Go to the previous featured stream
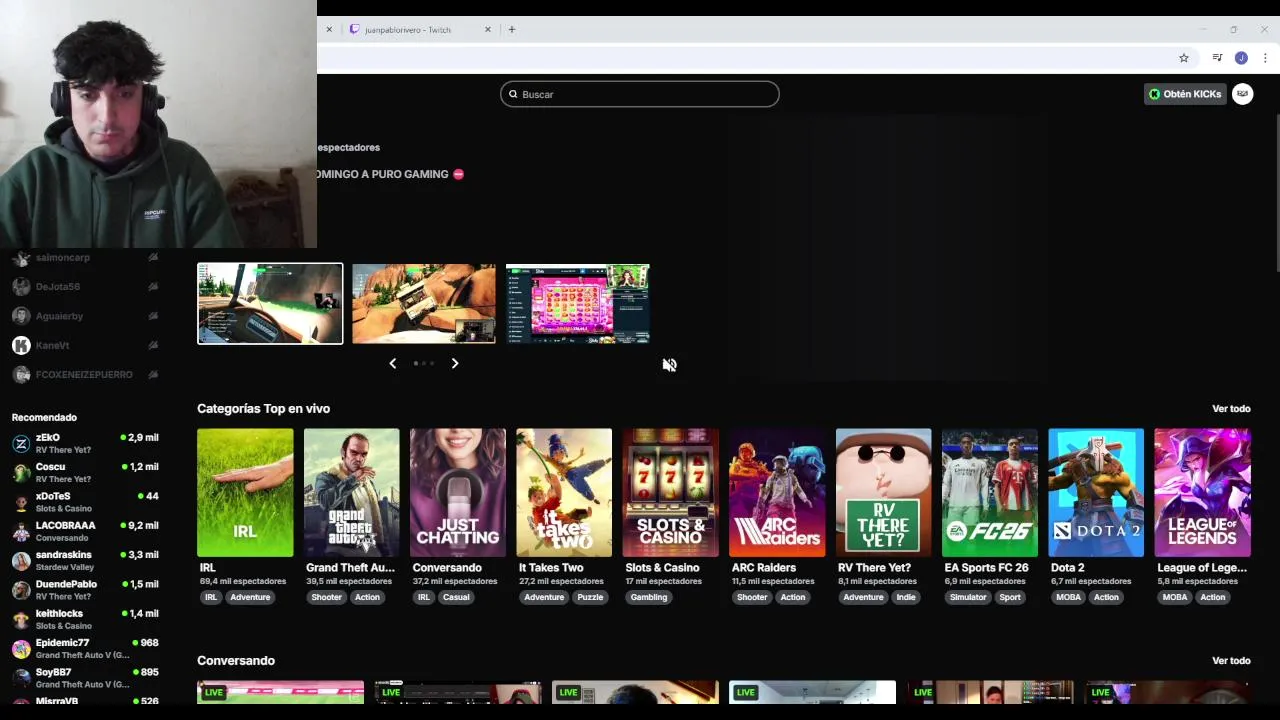The height and width of the screenshot is (720, 1280). click(392, 363)
